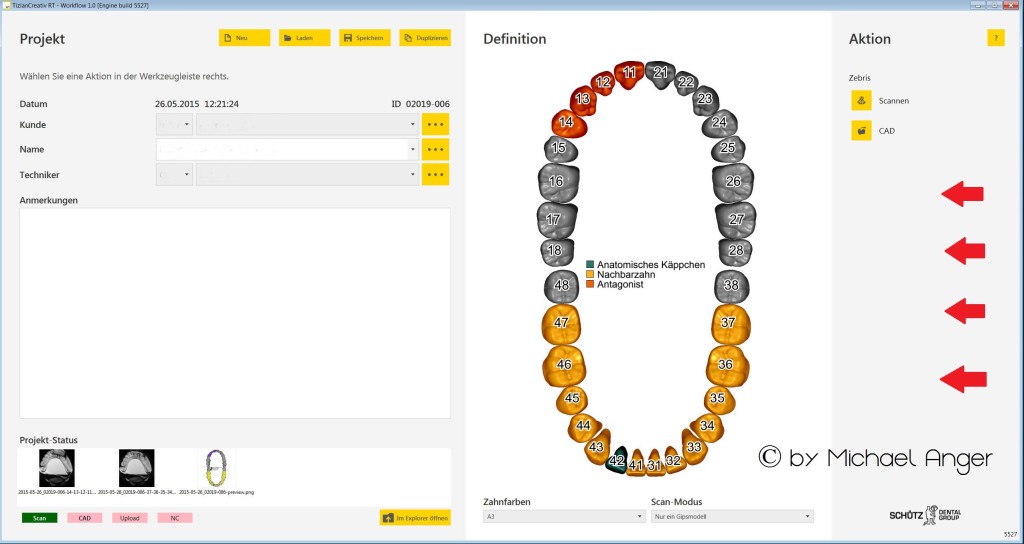The width and height of the screenshot is (1024, 544).
Task: Open the Scan-Modus dropdown
Action: 732,517
